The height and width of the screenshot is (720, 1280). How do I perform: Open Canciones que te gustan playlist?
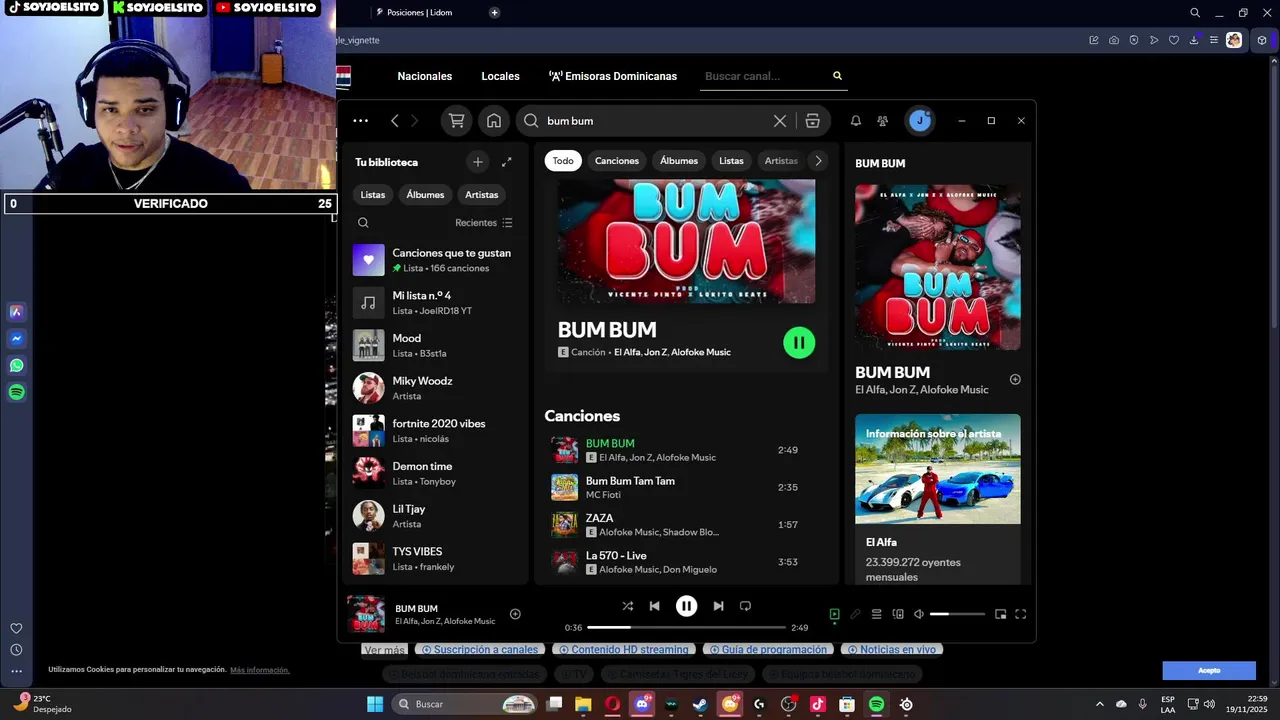coord(437,260)
